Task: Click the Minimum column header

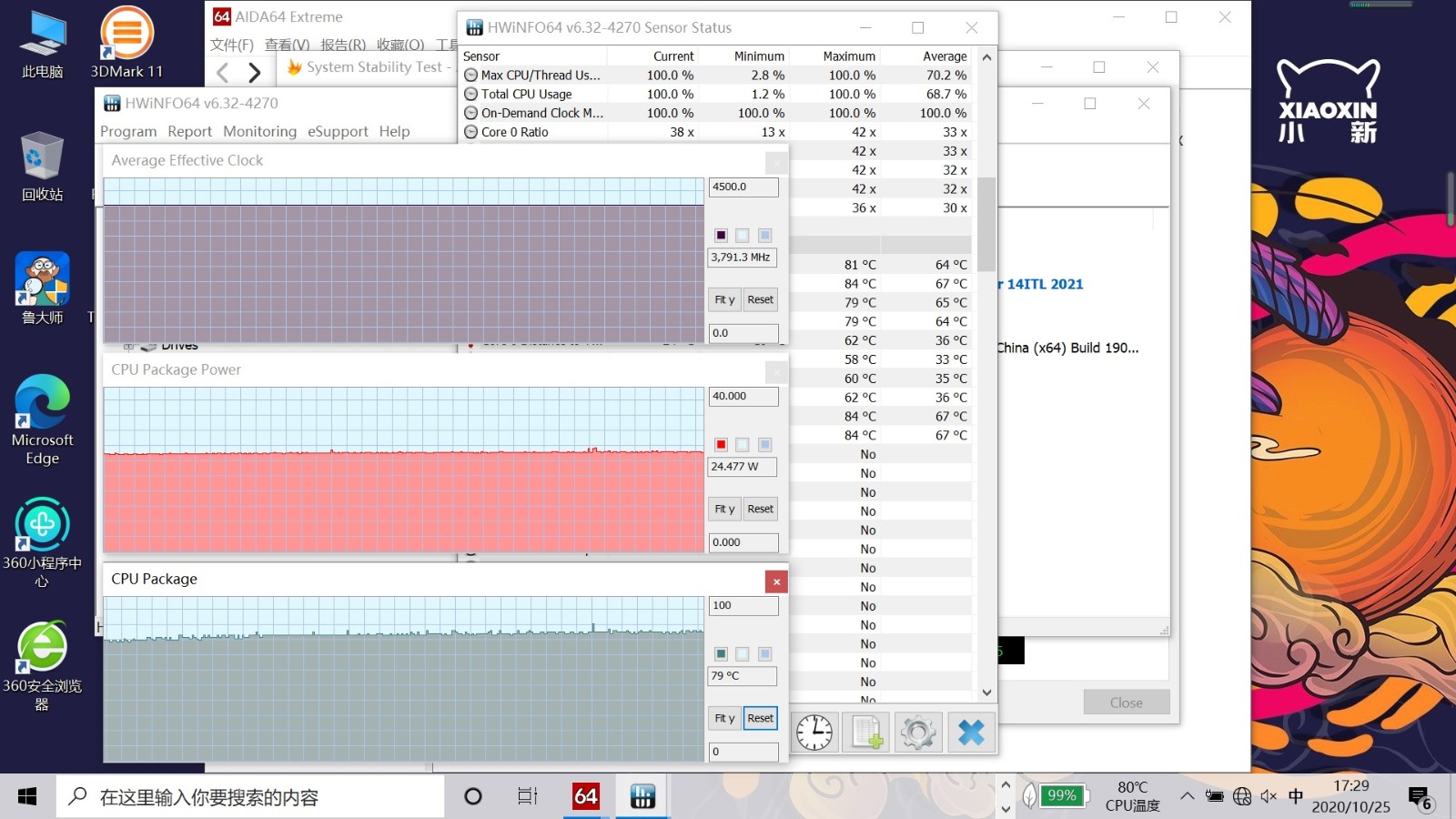Action: (x=759, y=56)
